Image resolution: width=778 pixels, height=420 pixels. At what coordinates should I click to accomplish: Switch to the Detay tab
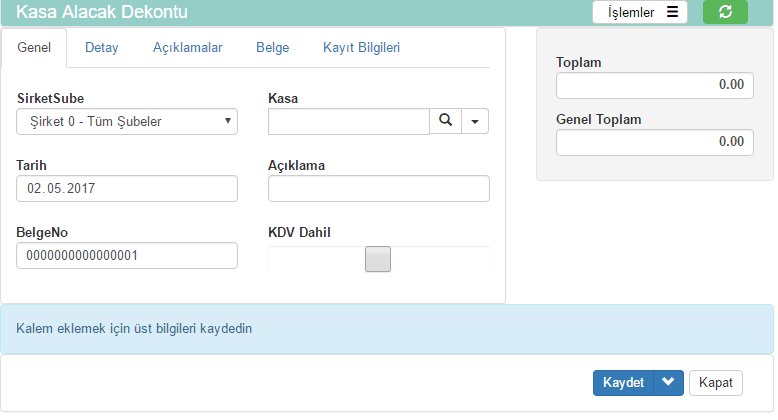101,47
